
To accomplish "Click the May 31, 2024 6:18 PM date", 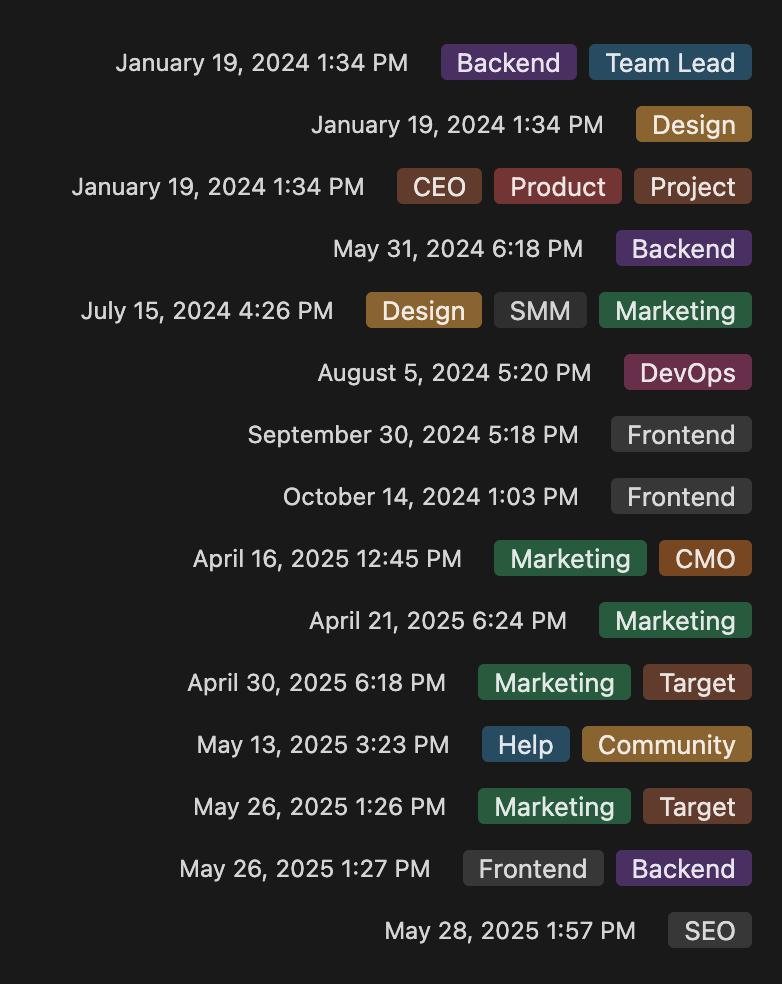I will [458, 249].
